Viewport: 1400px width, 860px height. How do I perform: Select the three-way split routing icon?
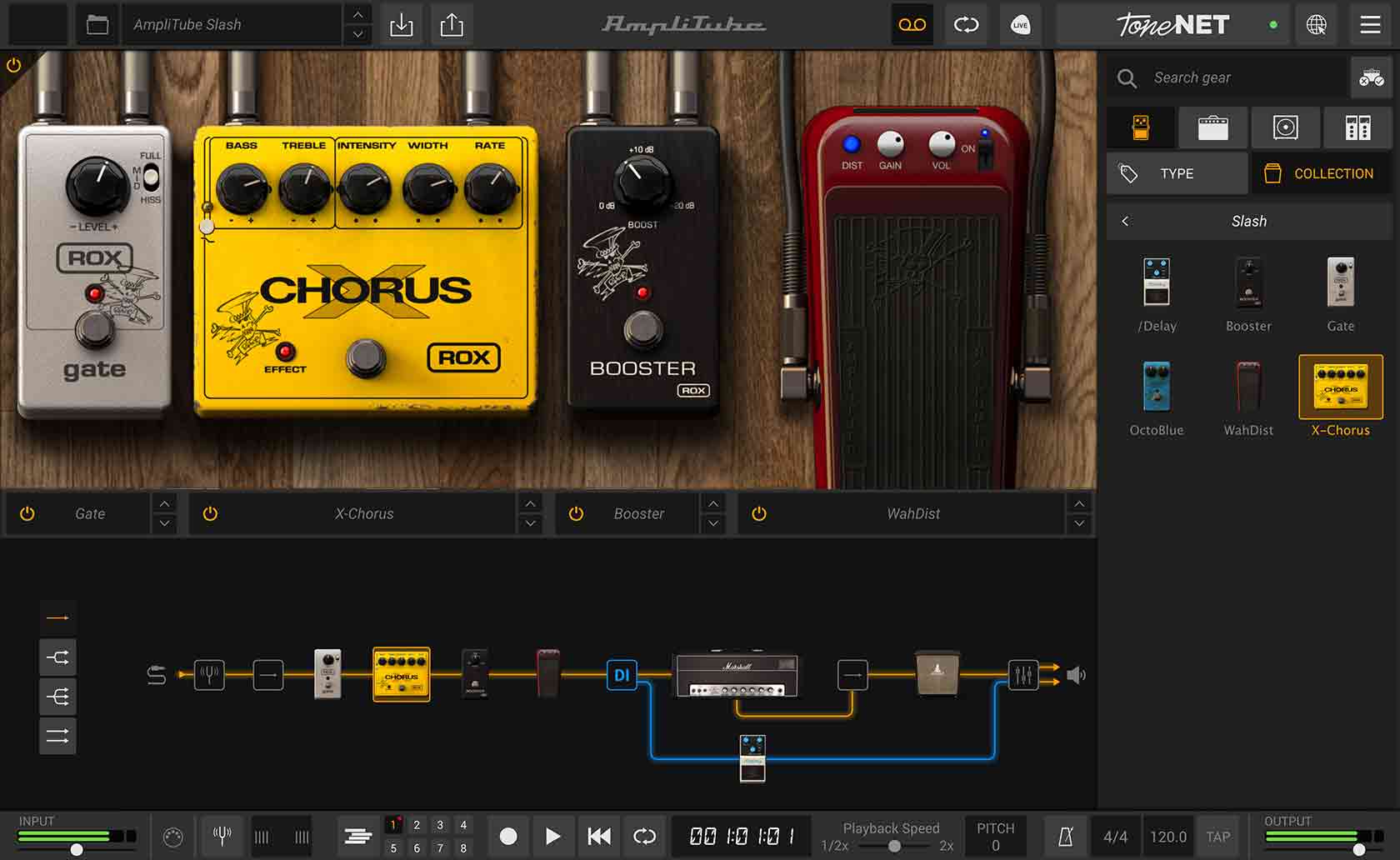coord(57,697)
